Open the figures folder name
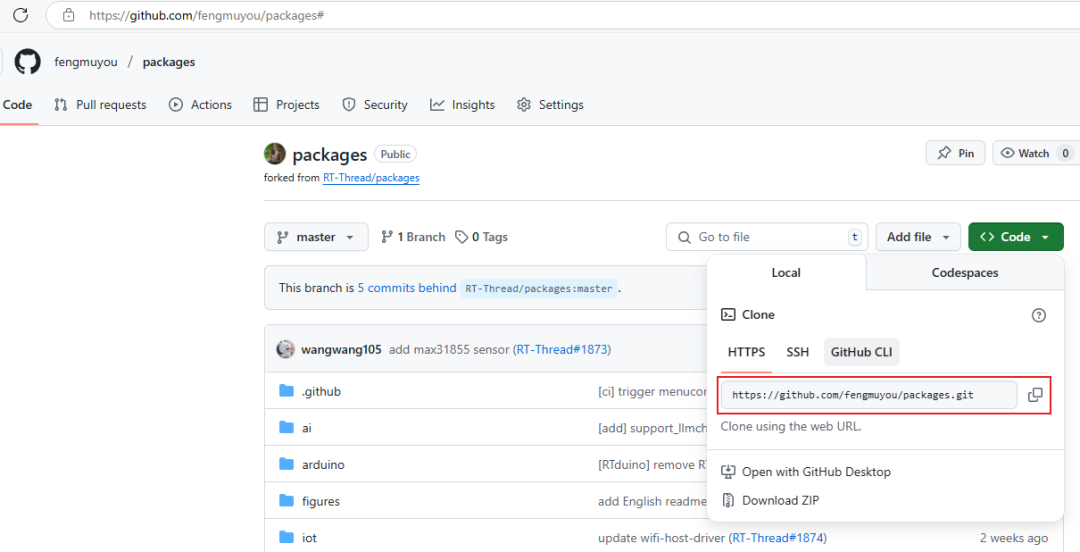This screenshot has width=1080, height=552. 321,501
